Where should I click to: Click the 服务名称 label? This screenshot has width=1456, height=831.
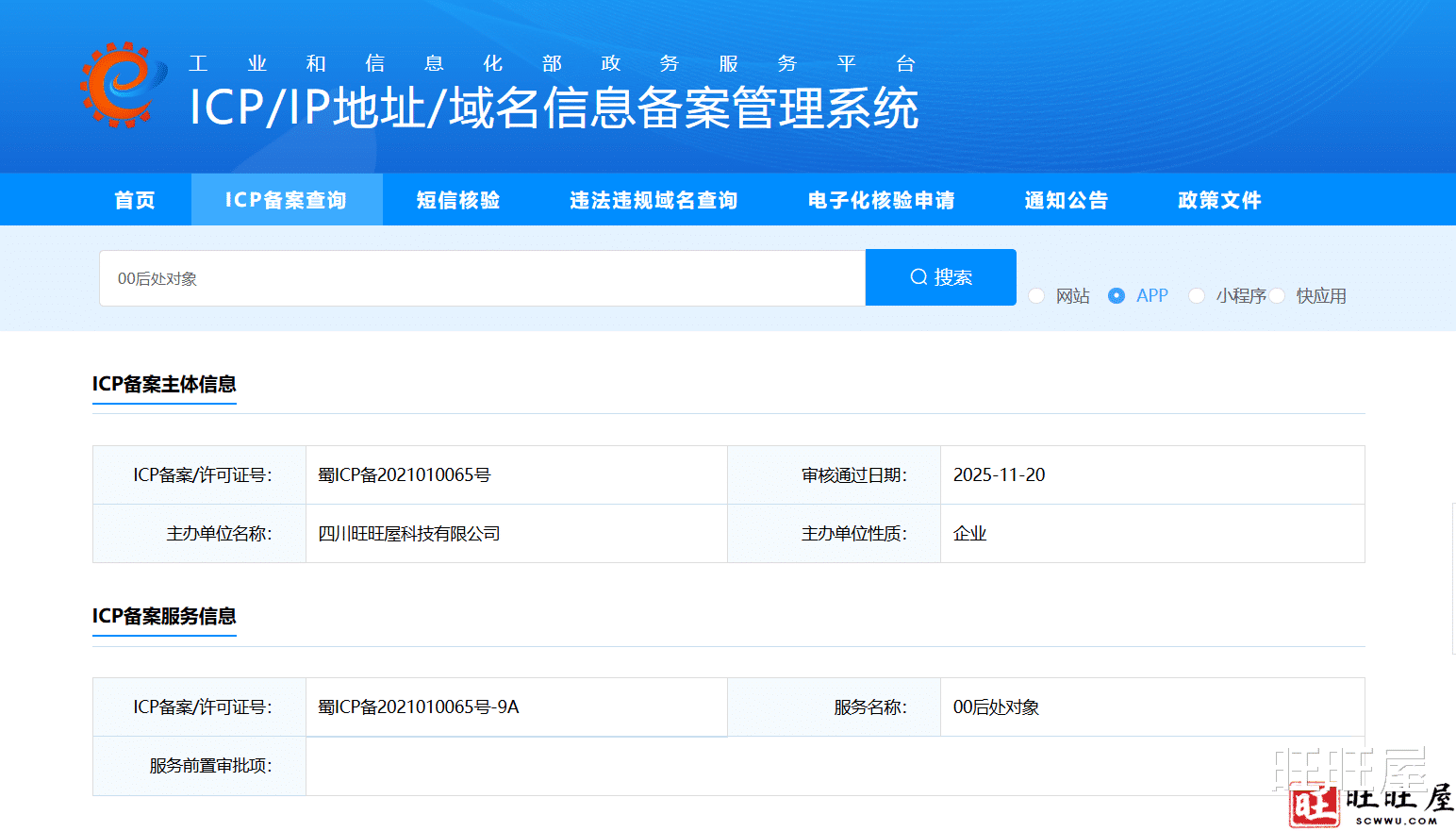870,706
